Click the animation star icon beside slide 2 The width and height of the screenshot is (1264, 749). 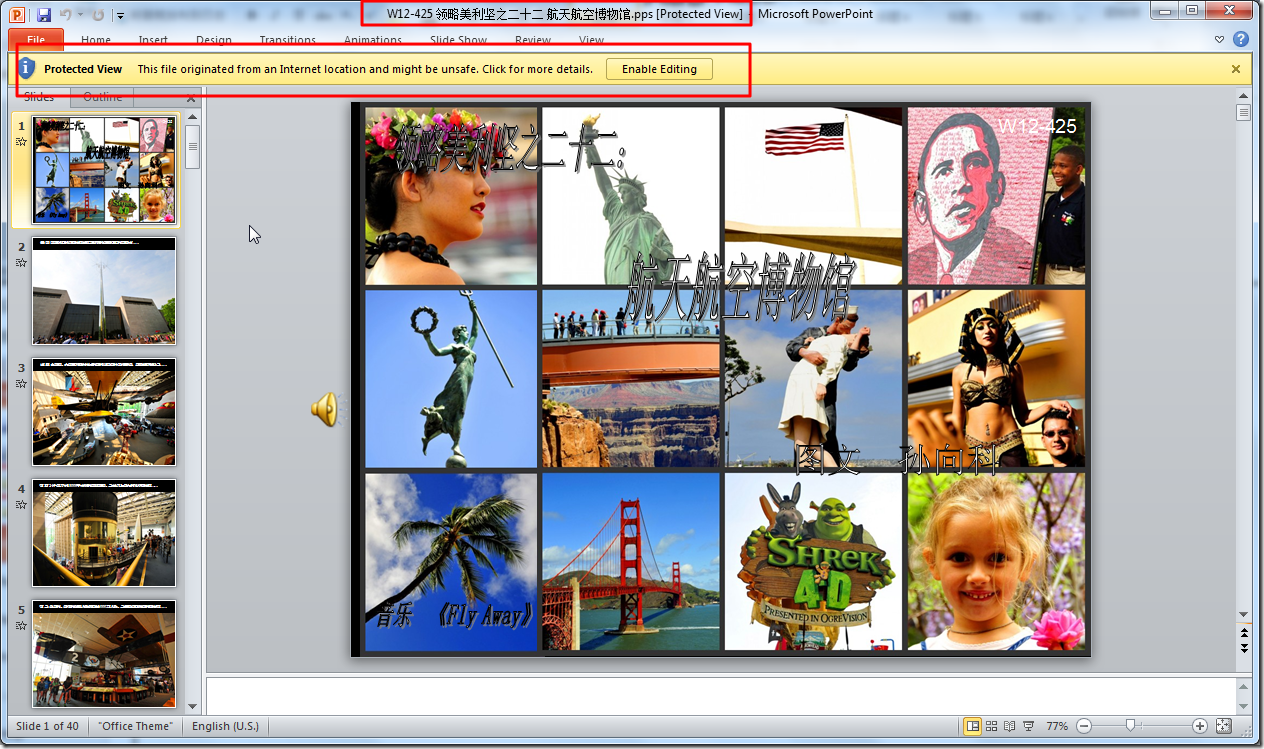(21, 263)
